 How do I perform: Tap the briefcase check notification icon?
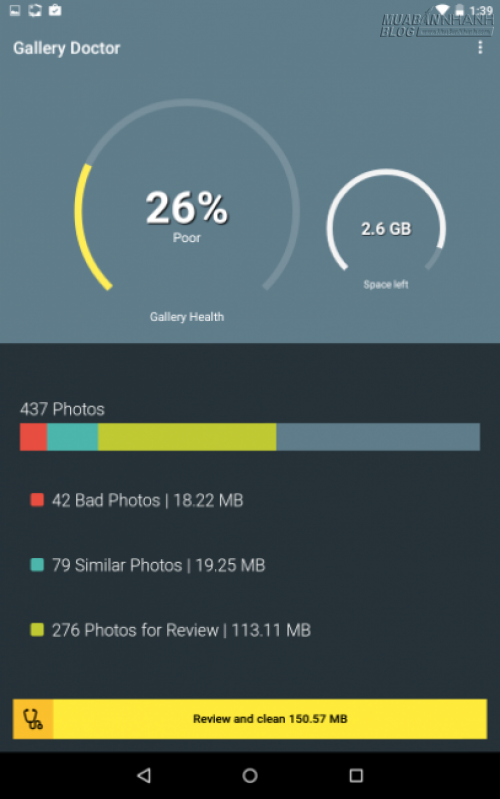pos(55,10)
